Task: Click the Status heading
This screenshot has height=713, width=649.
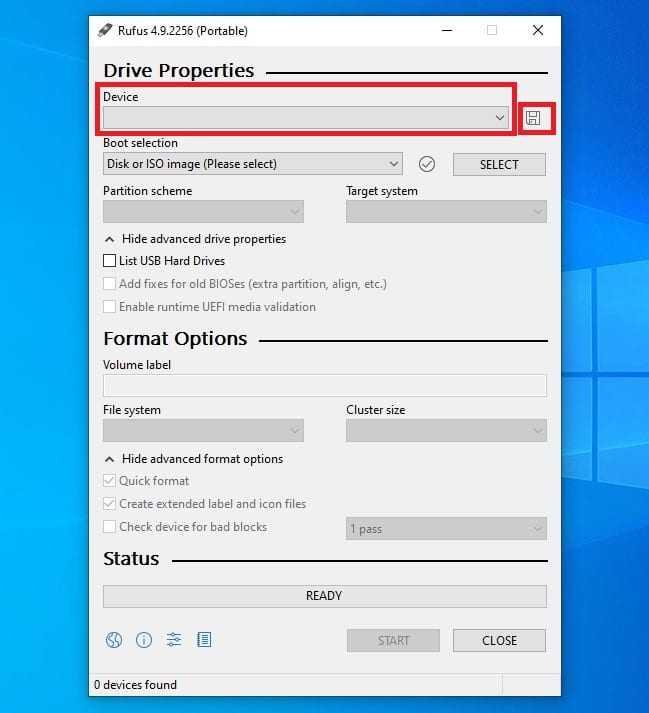Action: [x=131, y=559]
